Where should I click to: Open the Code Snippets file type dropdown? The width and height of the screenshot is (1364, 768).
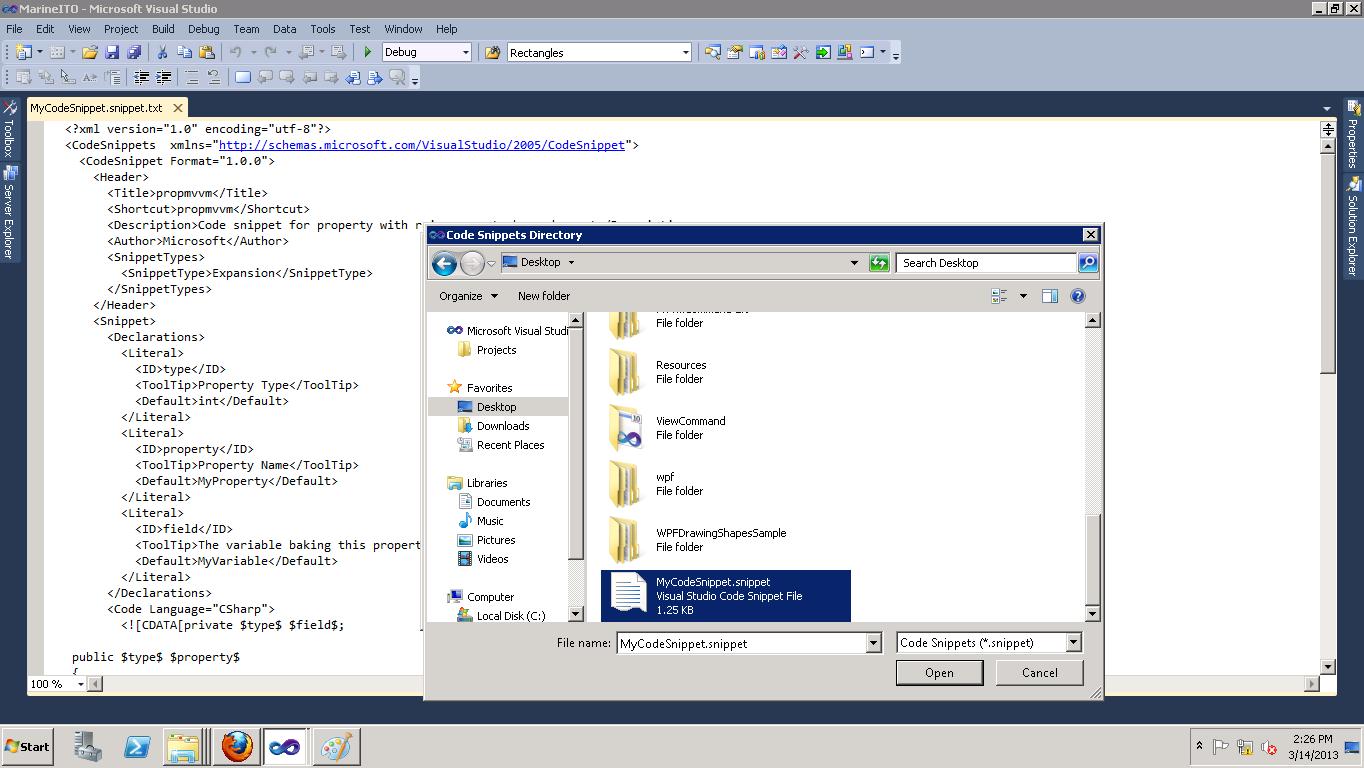1073,643
